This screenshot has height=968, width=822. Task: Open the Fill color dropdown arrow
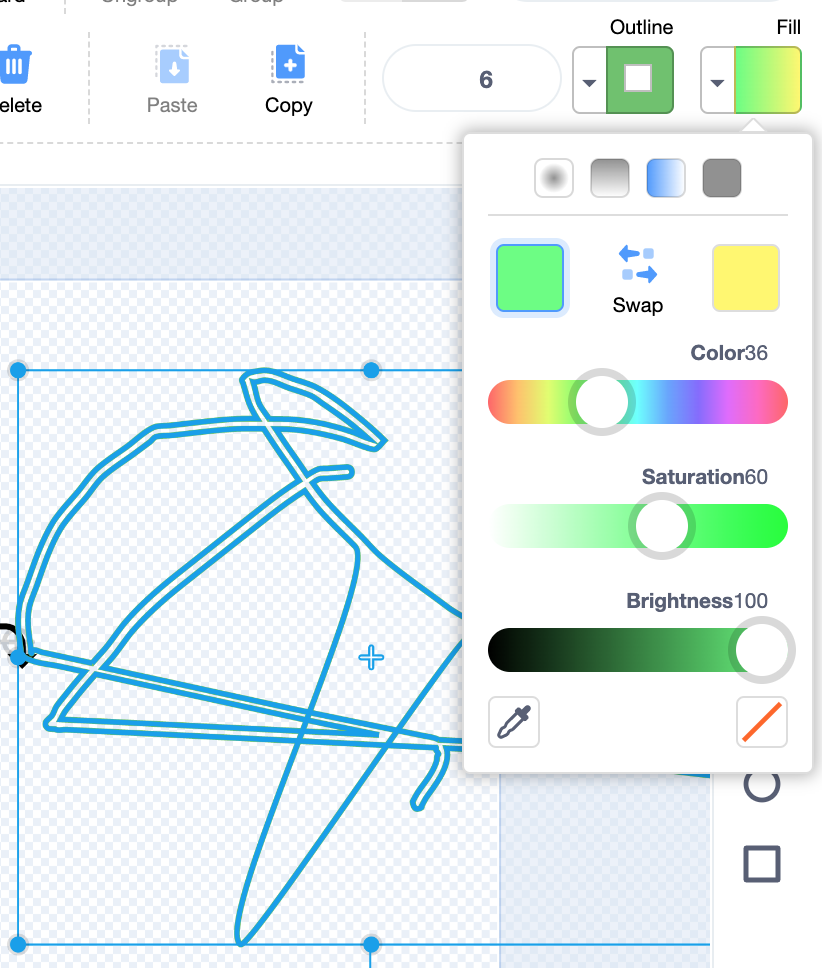click(717, 81)
